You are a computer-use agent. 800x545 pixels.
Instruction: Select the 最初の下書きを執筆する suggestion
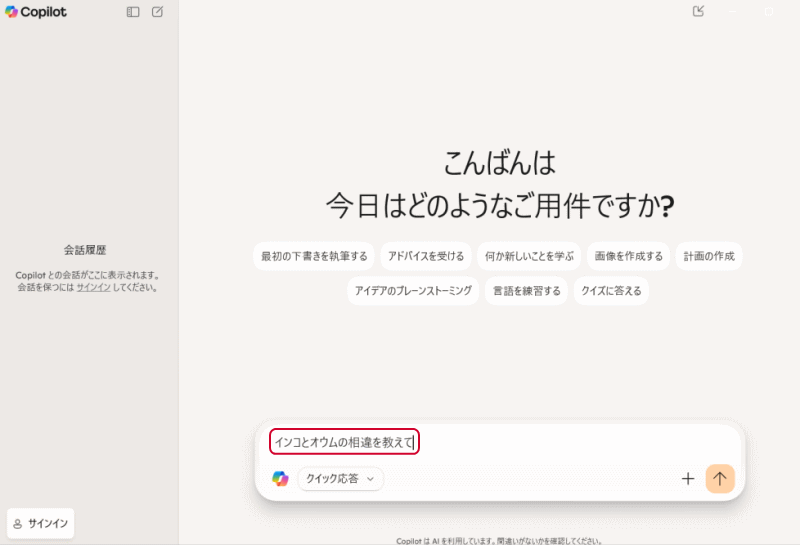click(x=314, y=256)
